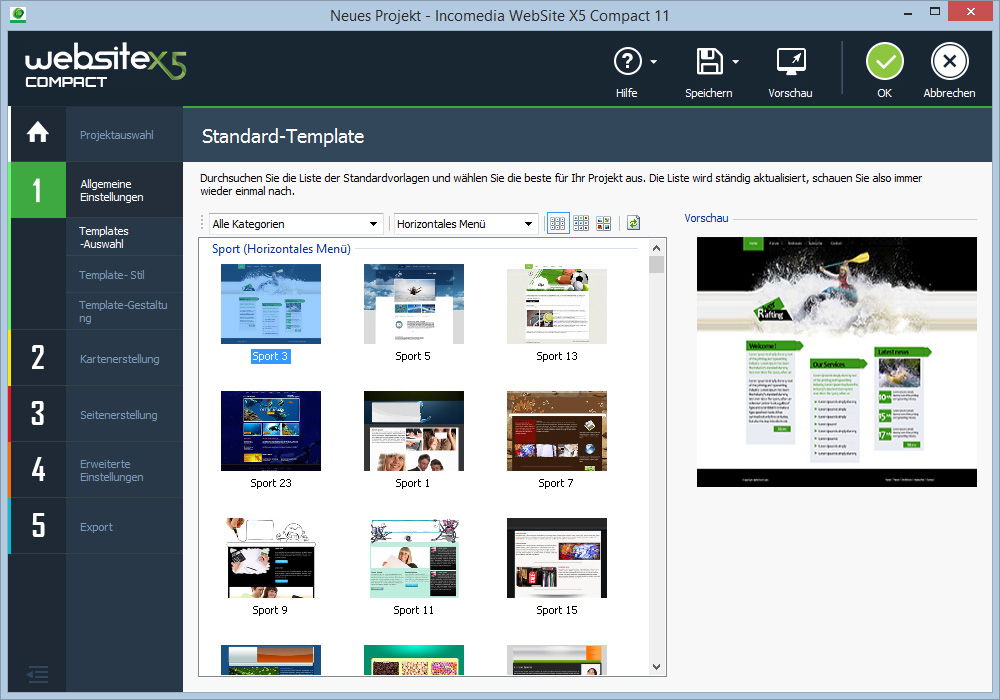
Task: Open the Hilfe help icon
Action: (x=628, y=61)
